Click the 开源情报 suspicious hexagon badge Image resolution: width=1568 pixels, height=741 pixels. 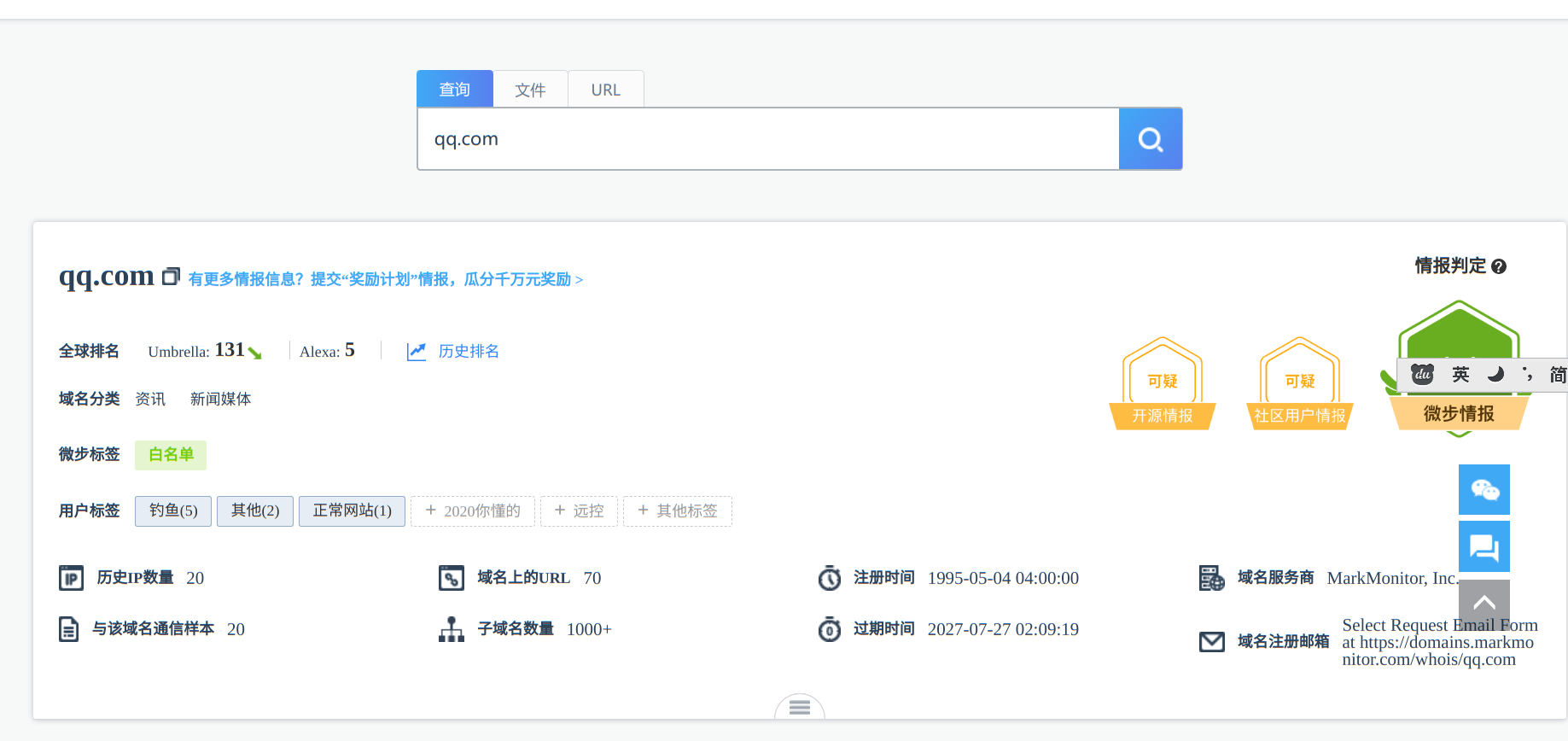point(1163,382)
